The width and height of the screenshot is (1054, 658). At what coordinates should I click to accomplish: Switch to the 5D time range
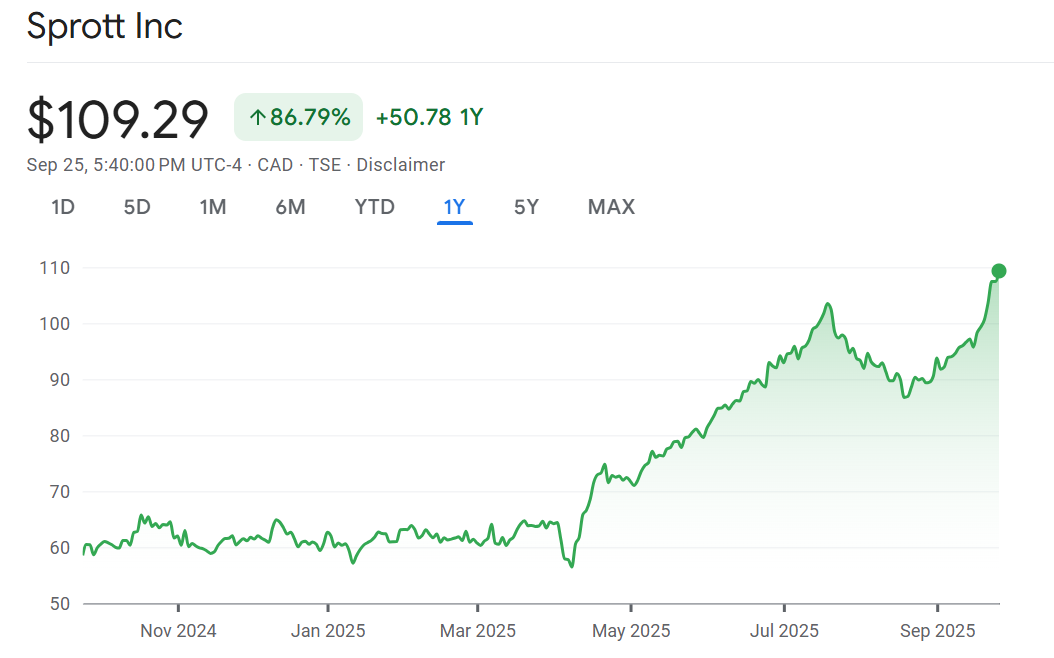coord(137,207)
